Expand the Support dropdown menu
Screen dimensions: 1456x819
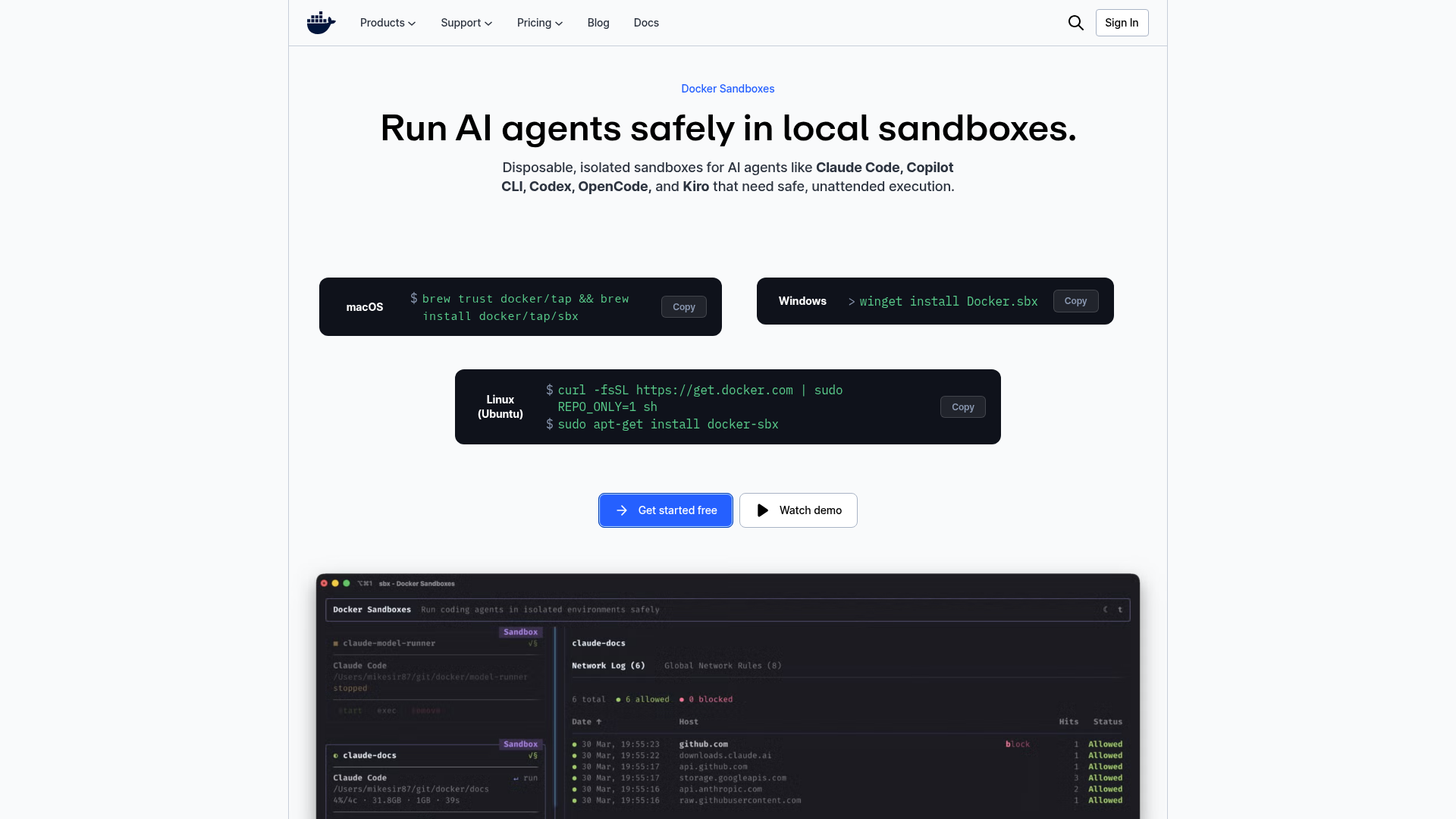point(466,23)
